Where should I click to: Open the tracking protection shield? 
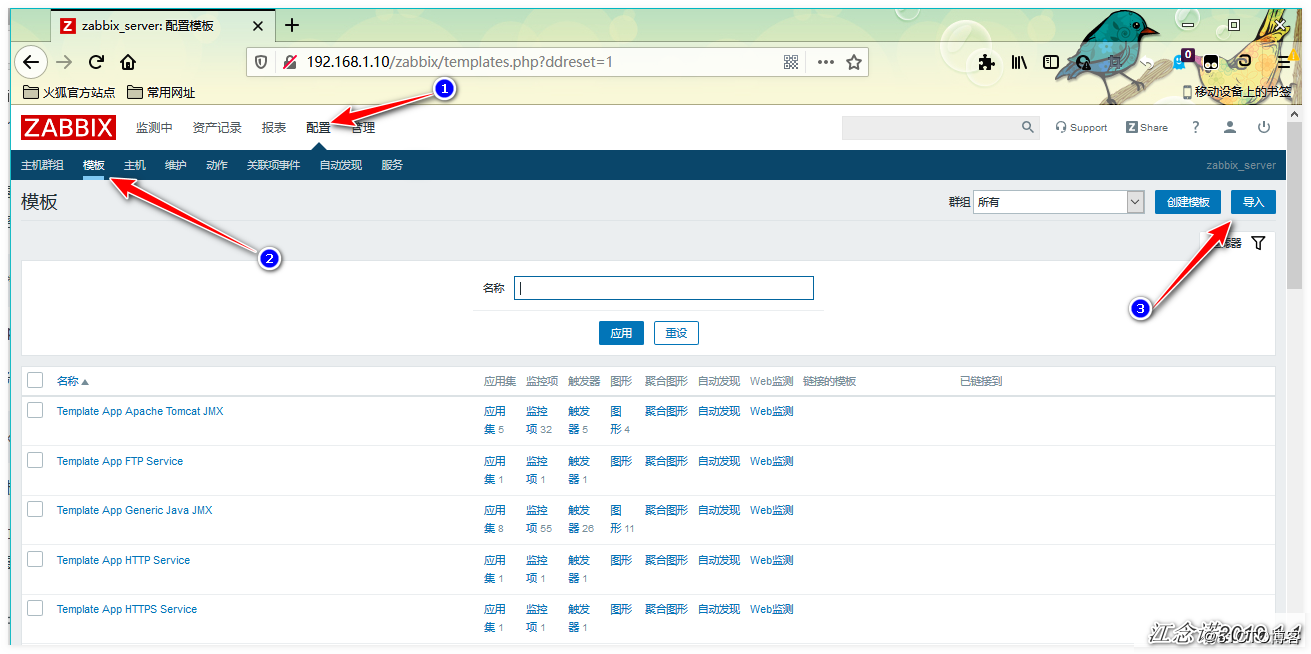[x=262, y=62]
